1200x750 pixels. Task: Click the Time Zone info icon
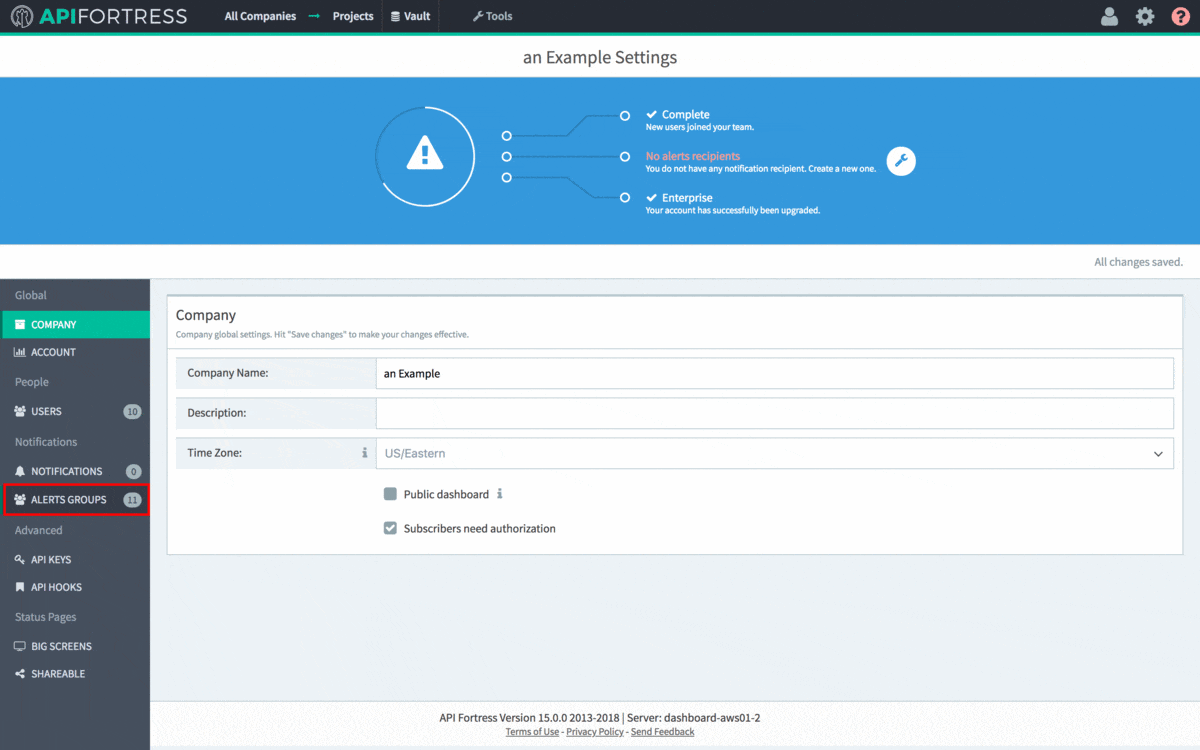click(365, 453)
